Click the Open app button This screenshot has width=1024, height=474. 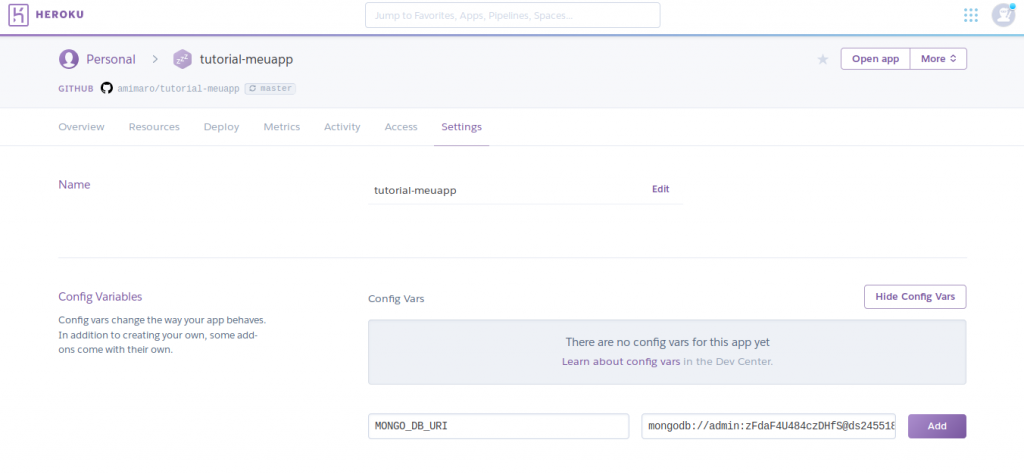click(875, 59)
